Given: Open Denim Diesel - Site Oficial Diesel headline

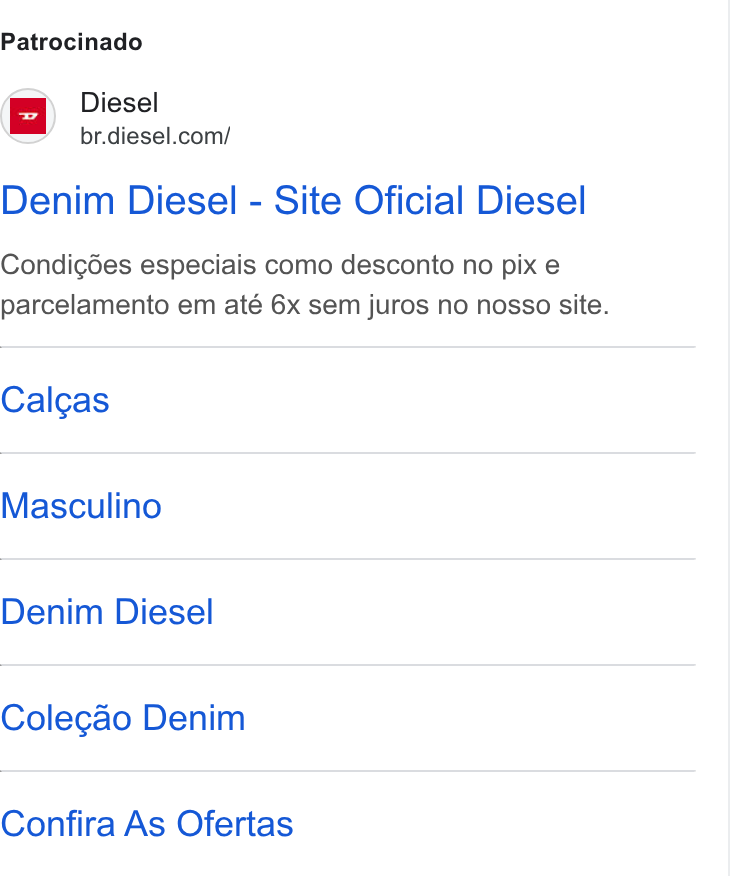Looking at the screenshot, I should coord(293,200).
